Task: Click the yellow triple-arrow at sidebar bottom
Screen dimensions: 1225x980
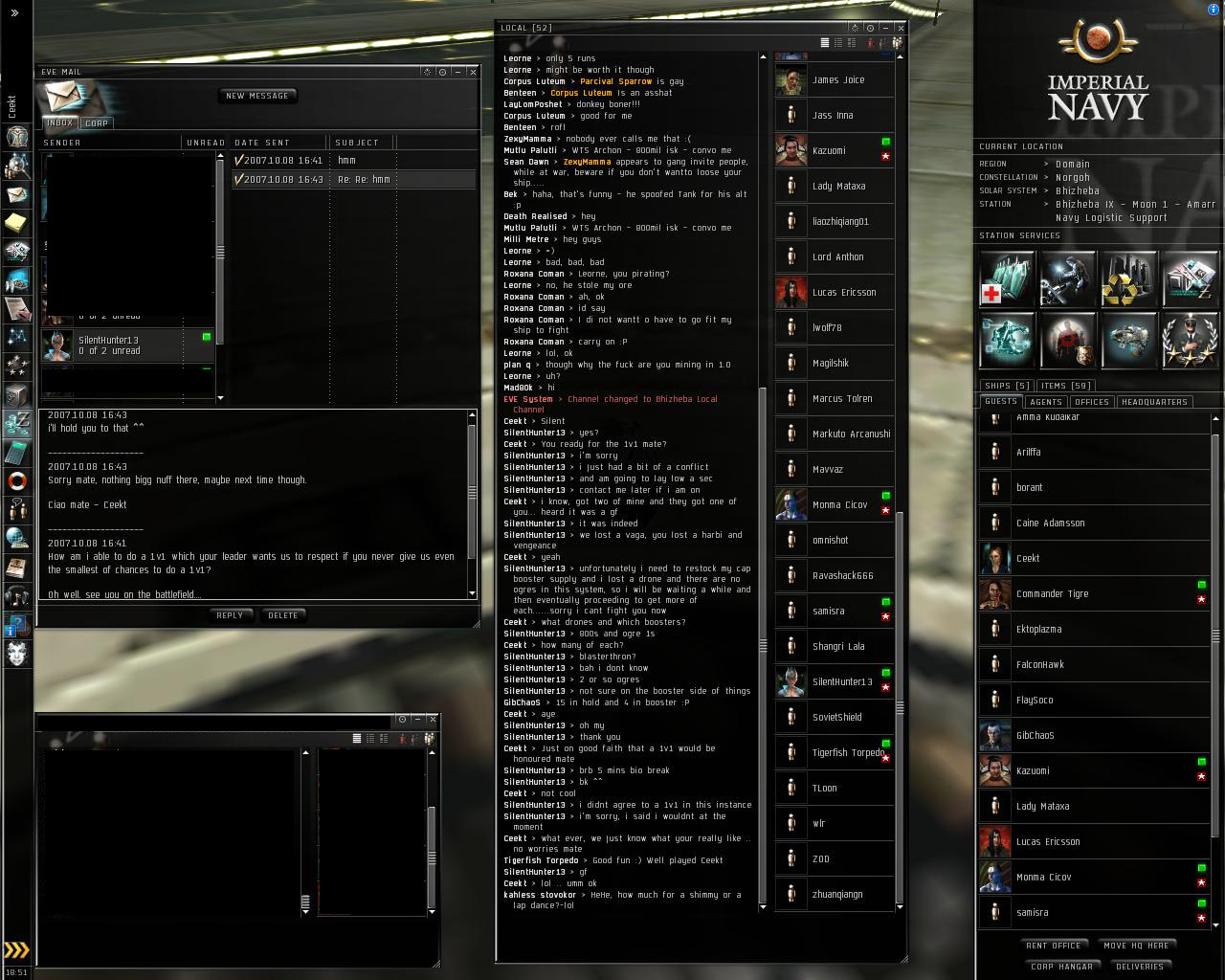Action: [x=17, y=950]
